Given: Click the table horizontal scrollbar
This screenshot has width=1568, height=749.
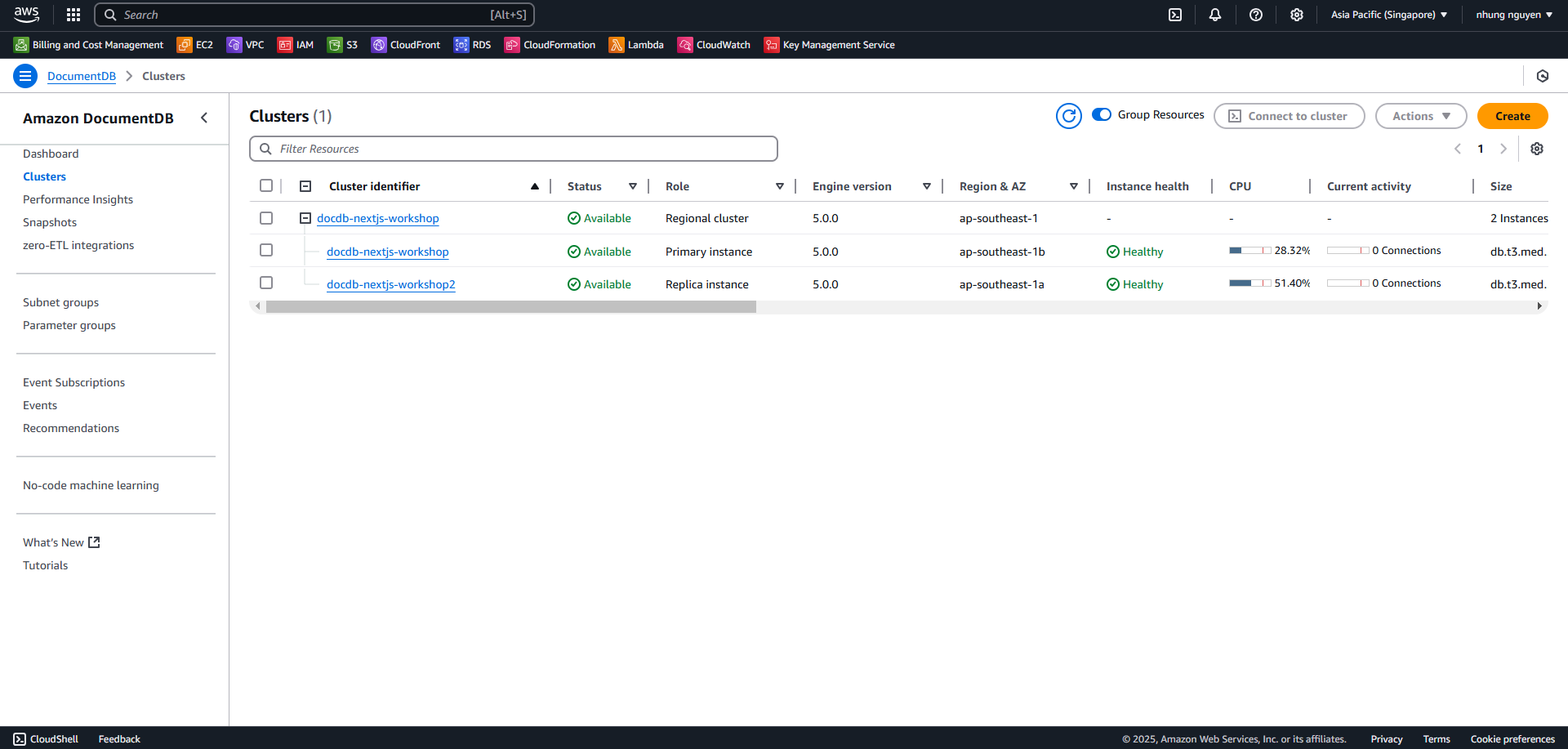Looking at the screenshot, I should [x=511, y=306].
